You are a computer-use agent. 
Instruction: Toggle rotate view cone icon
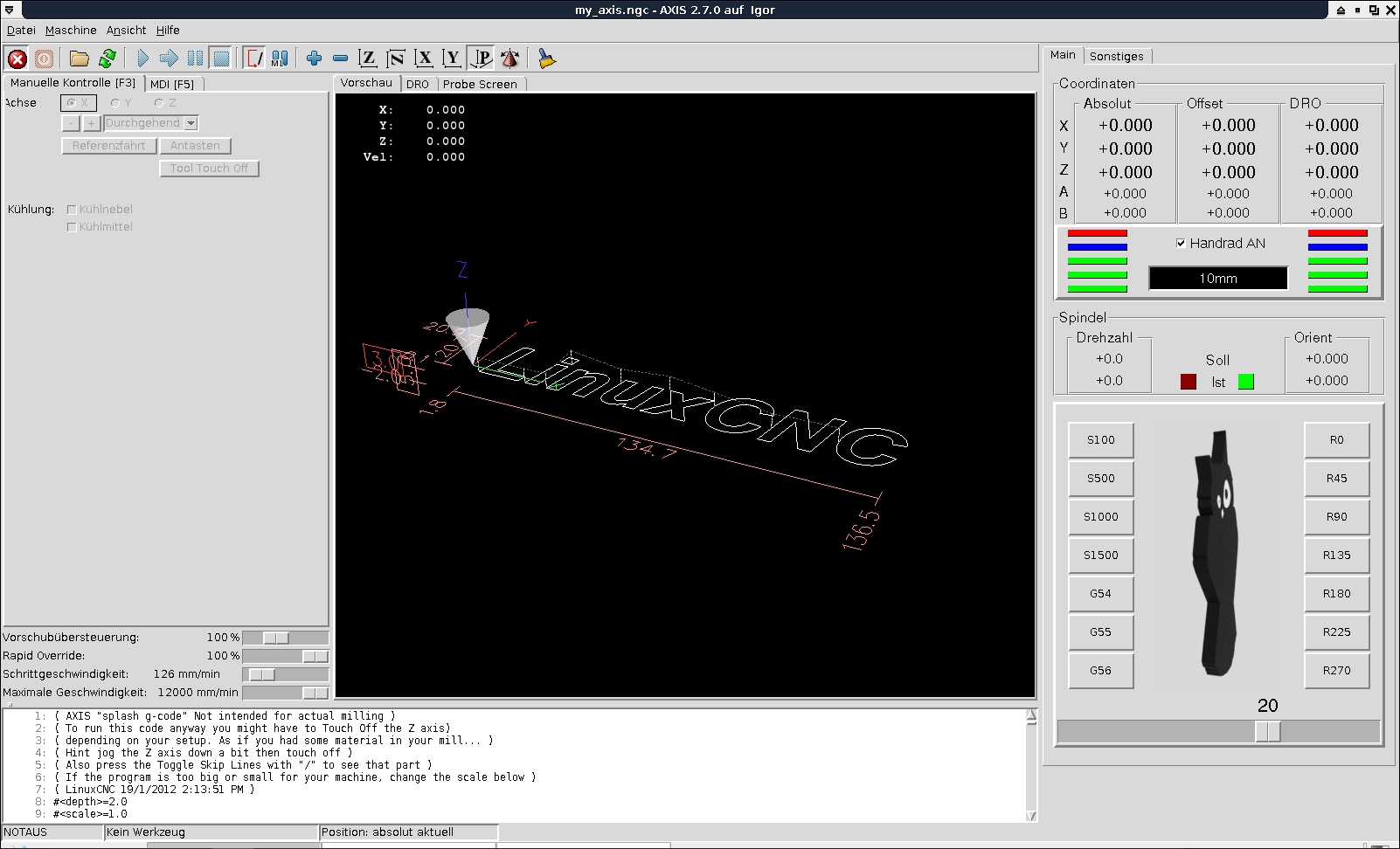point(510,59)
